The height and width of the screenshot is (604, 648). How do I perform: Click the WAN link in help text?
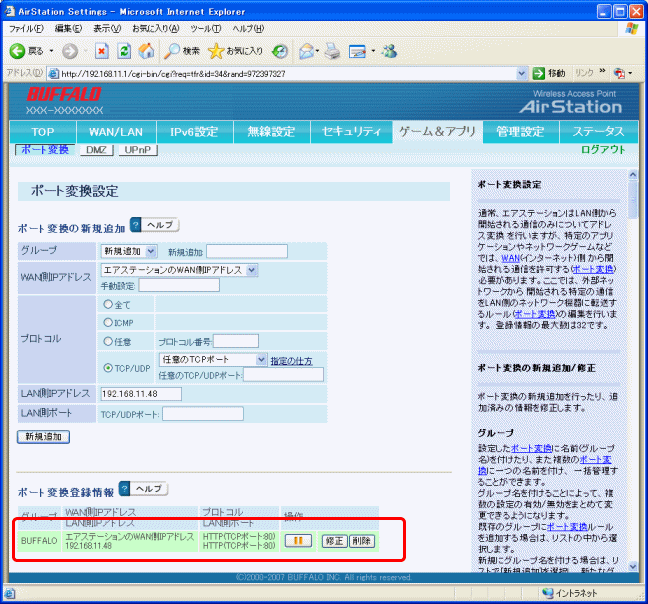point(510,258)
